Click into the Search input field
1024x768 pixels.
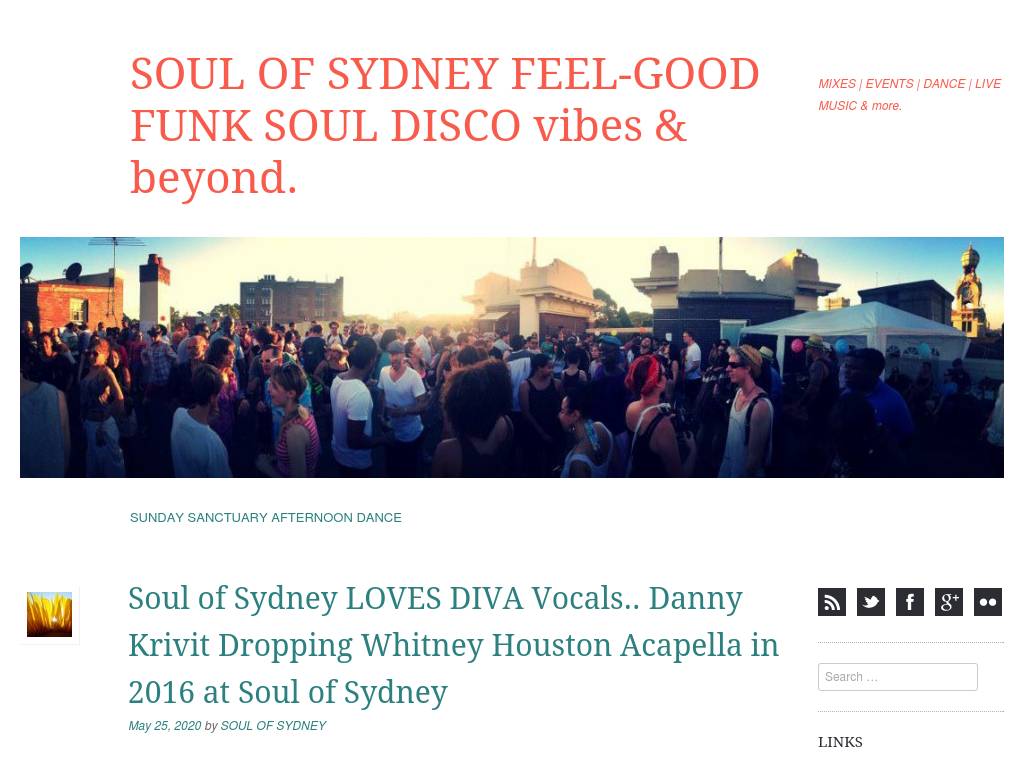point(897,677)
